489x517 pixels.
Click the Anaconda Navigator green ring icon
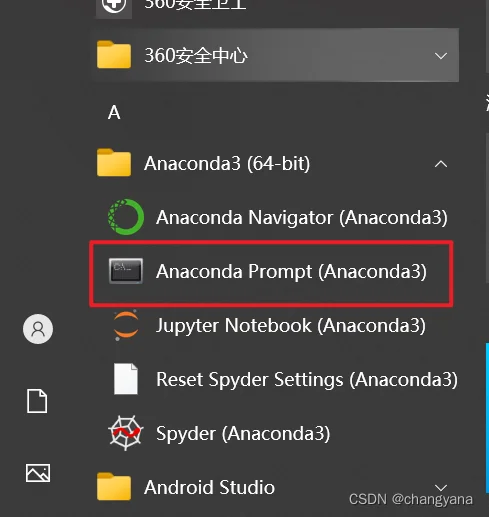tap(126, 217)
